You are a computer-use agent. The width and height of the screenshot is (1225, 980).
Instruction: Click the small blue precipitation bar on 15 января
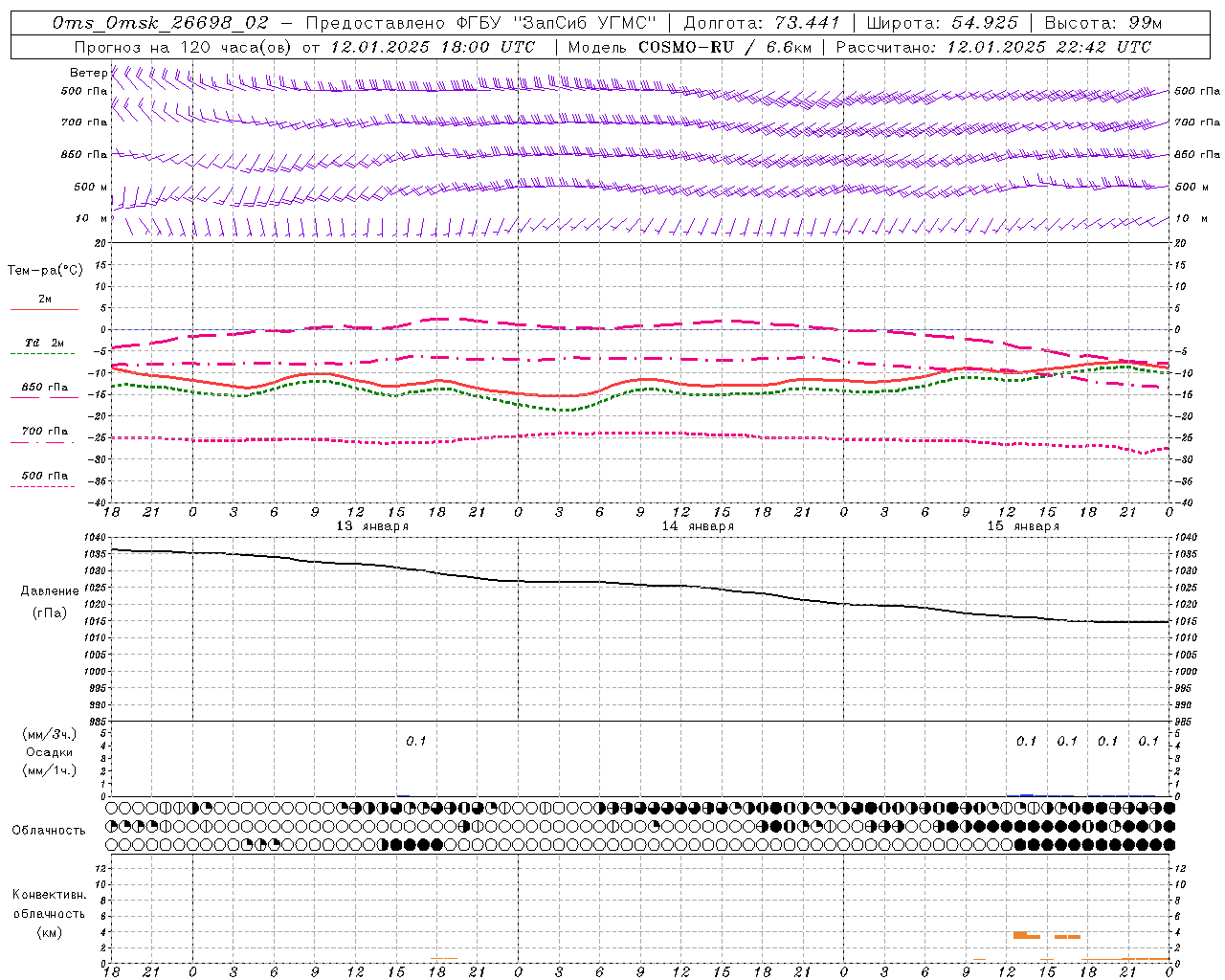(1027, 794)
